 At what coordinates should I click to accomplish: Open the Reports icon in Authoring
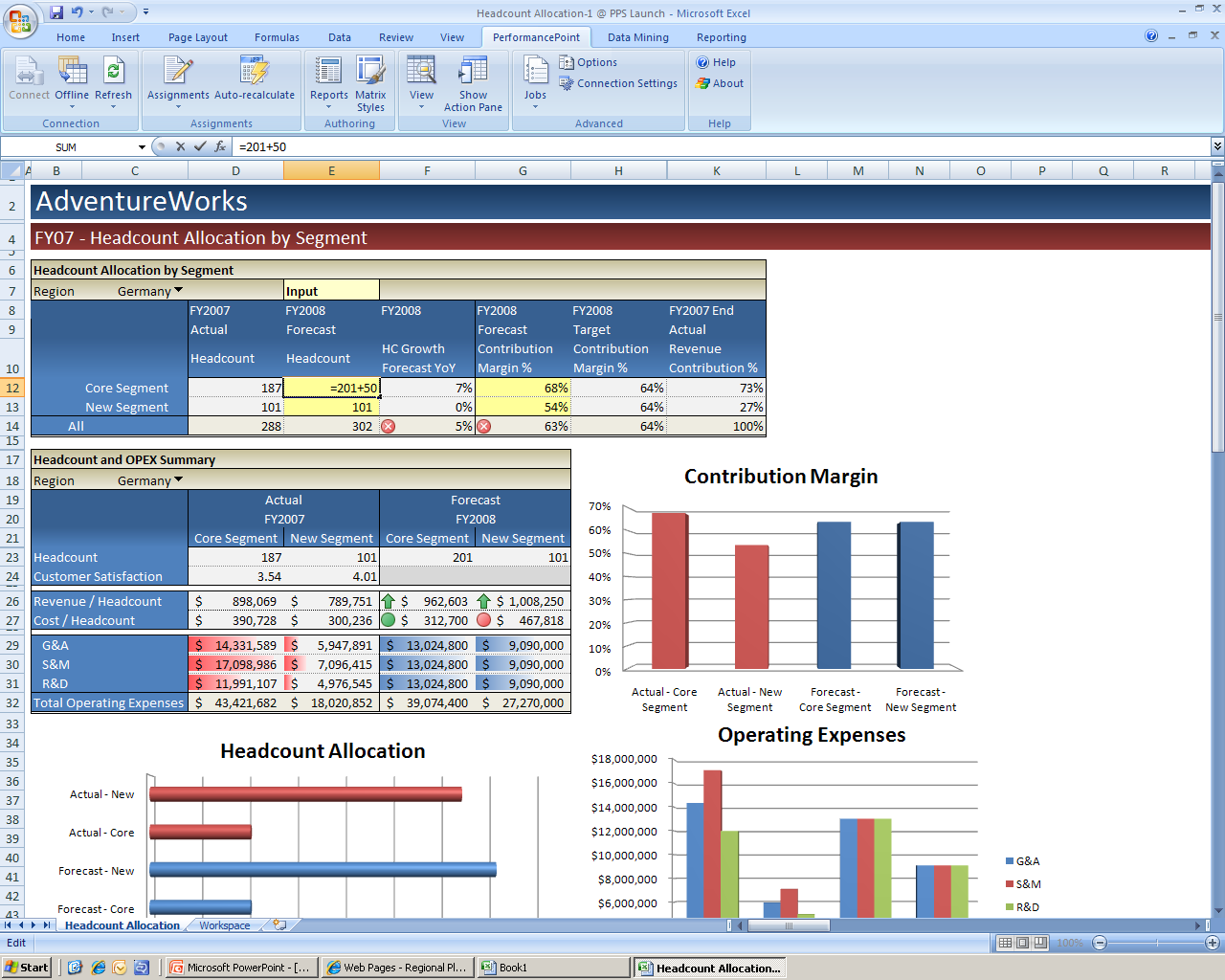[x=328, y=71]
